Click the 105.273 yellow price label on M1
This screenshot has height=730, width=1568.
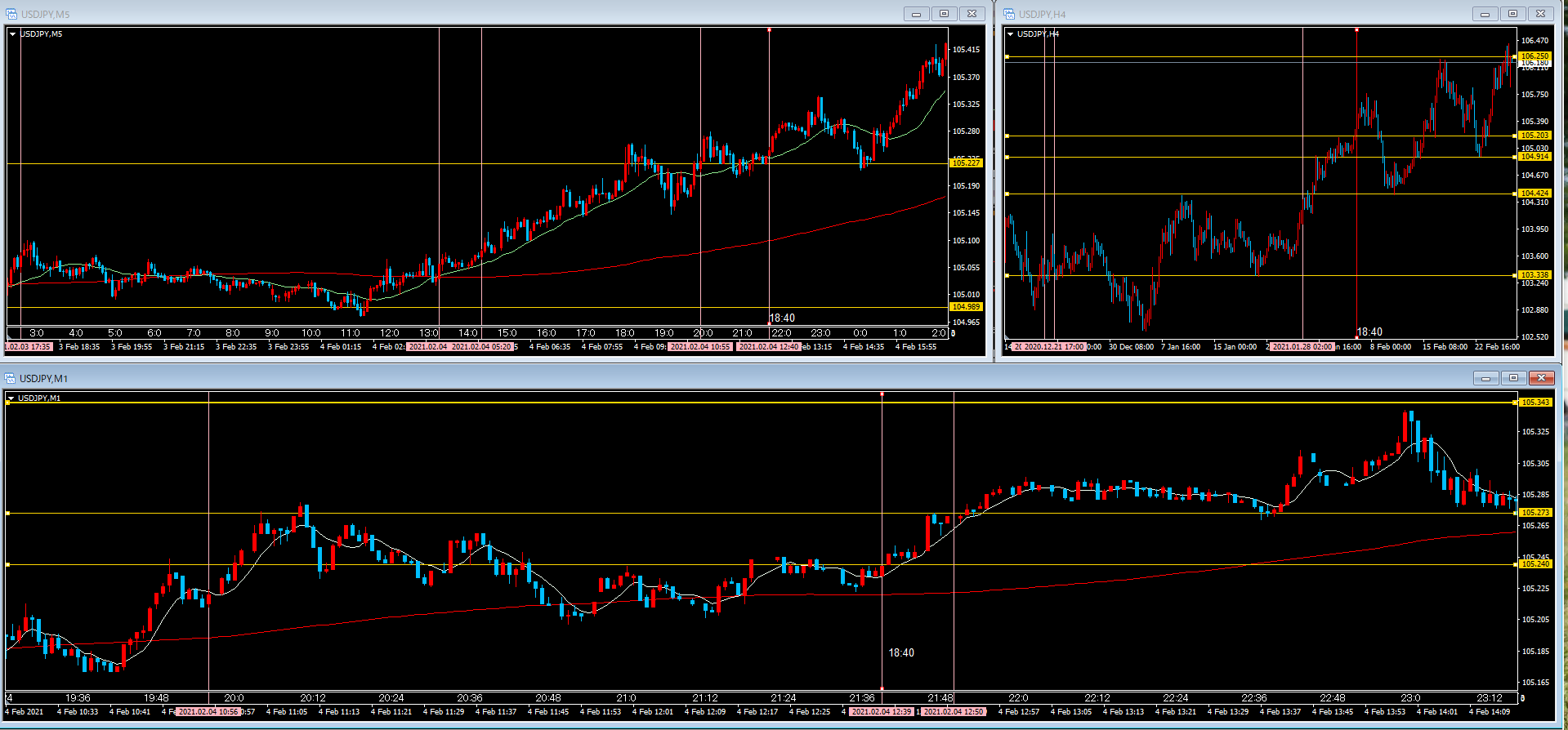(1535, 513)
